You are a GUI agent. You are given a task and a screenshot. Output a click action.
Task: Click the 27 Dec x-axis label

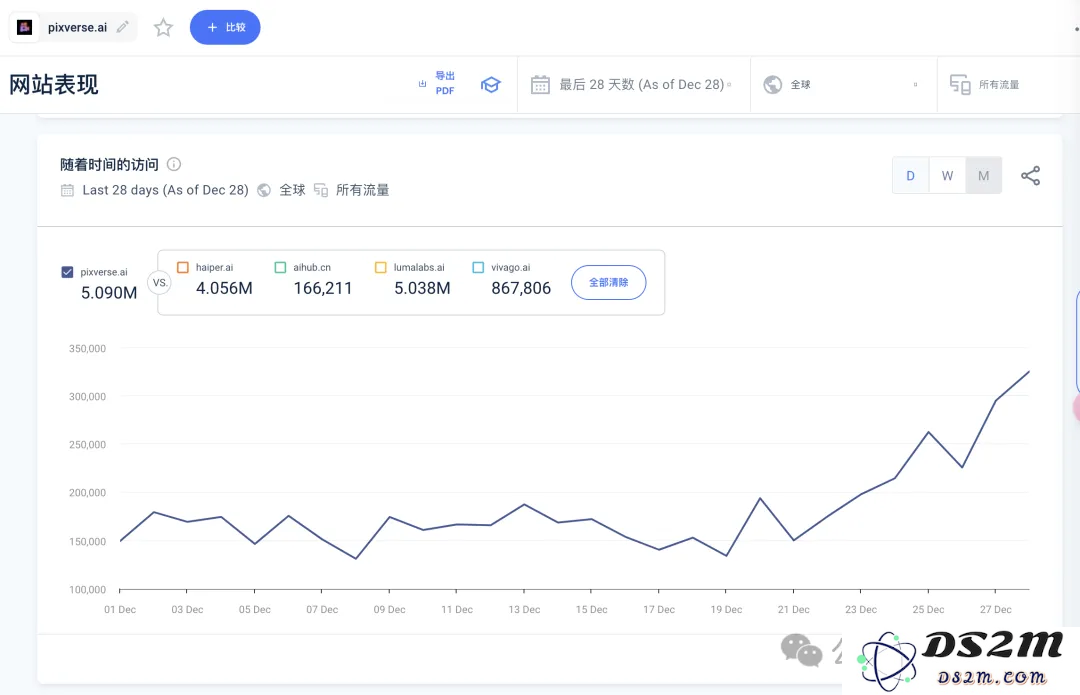click(996, 610)
